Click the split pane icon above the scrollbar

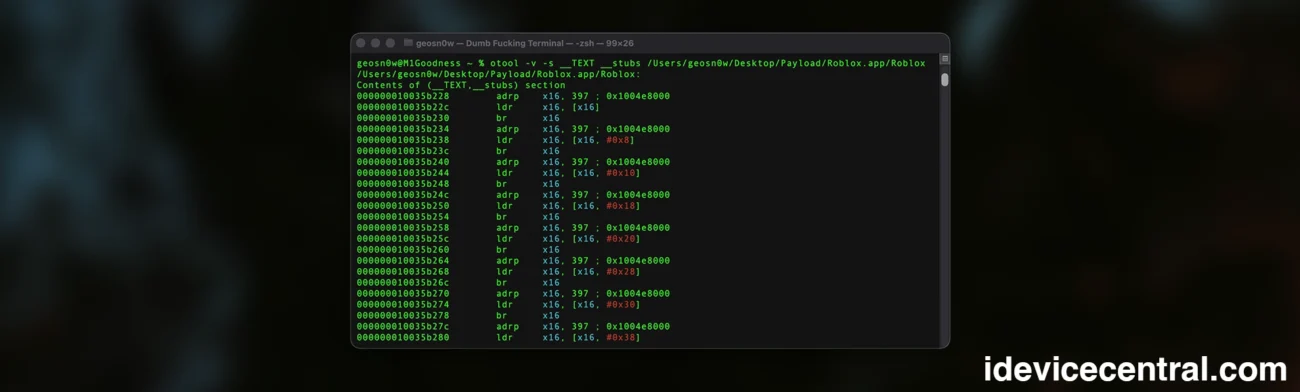944,60
